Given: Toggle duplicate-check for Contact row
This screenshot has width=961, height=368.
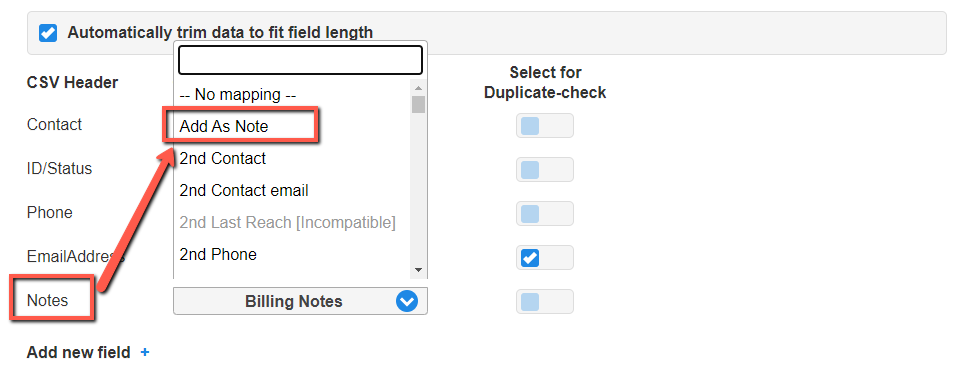Looking at the screenshot, I should tap(544, 126).
